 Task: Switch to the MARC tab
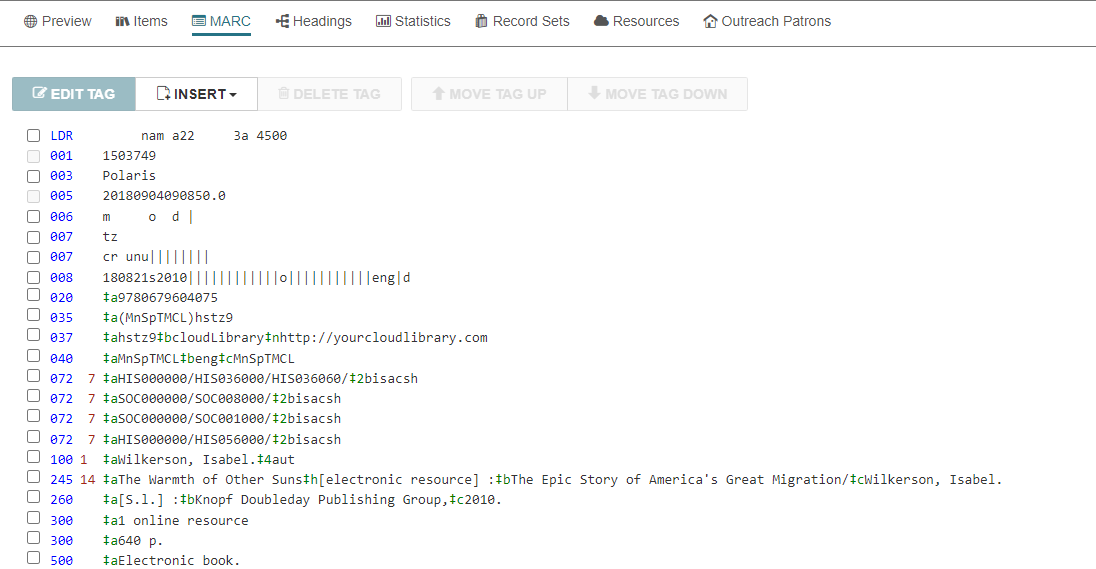click(x=222, y=22)
